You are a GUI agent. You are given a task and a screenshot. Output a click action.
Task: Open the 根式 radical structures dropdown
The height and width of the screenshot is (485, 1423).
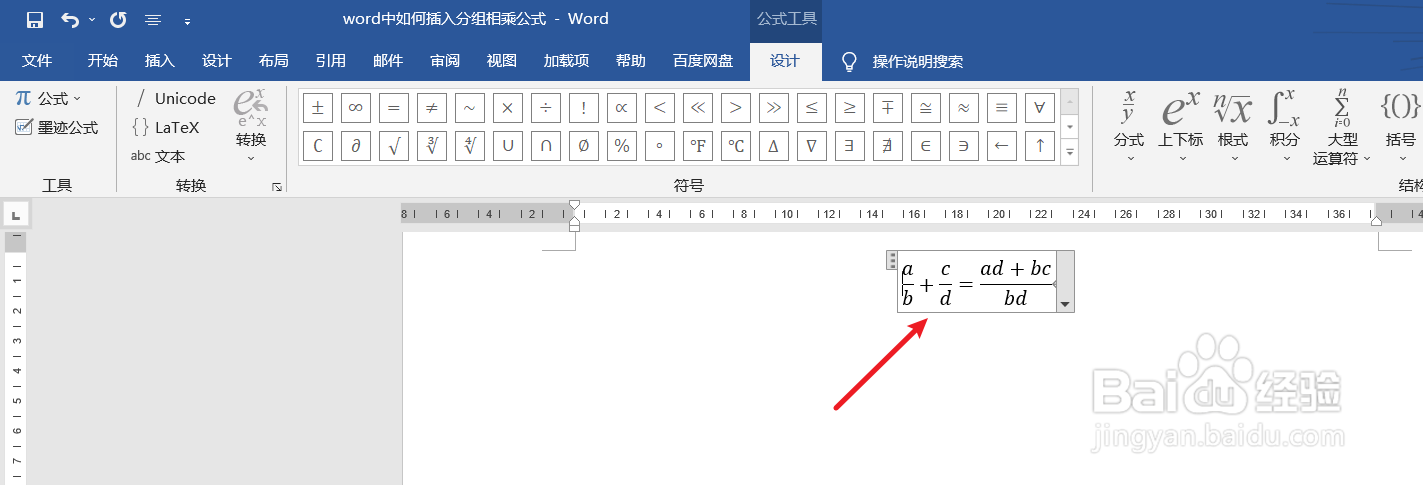tap(1233, 126)
